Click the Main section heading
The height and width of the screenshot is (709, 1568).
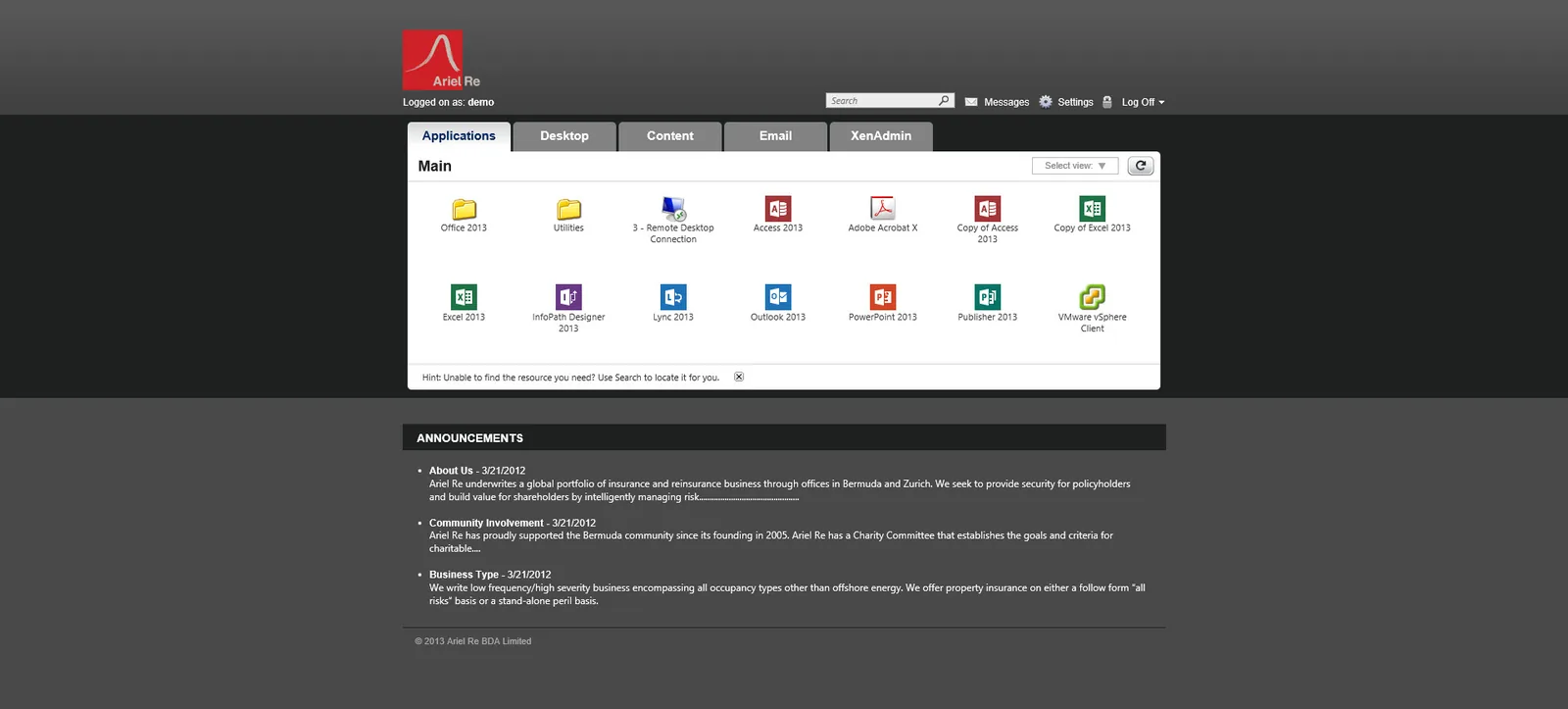(x=435, y=166)
